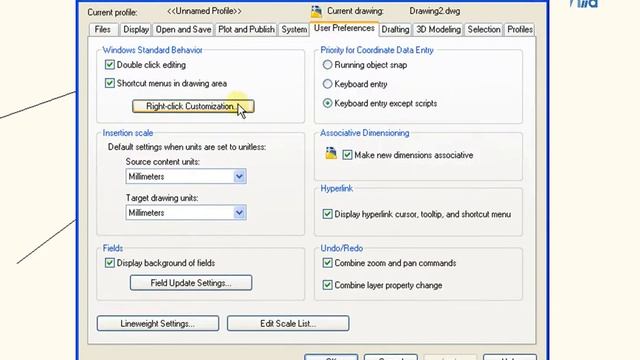Select Keyboard entry except scripts
This screenshot has height=360, width=640.
[327, 103]
